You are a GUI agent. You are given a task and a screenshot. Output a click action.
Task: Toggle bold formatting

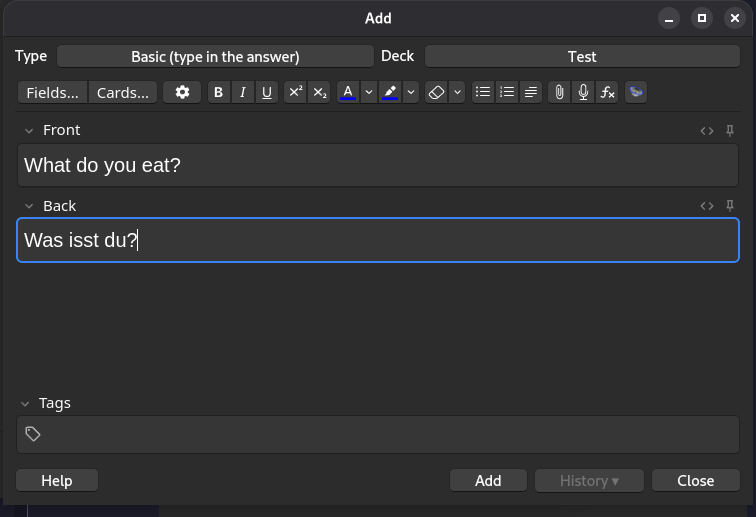[x=218, y=92]
